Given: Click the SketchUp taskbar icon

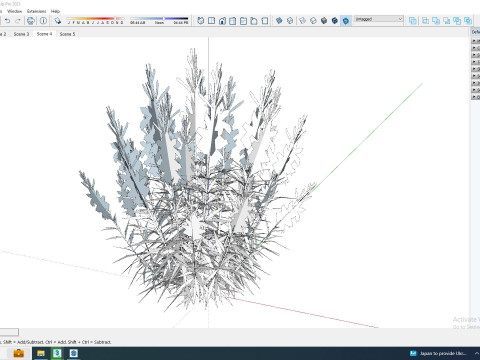Looking at the screenshot, I should pyautogui.click(x=57, y=353).
